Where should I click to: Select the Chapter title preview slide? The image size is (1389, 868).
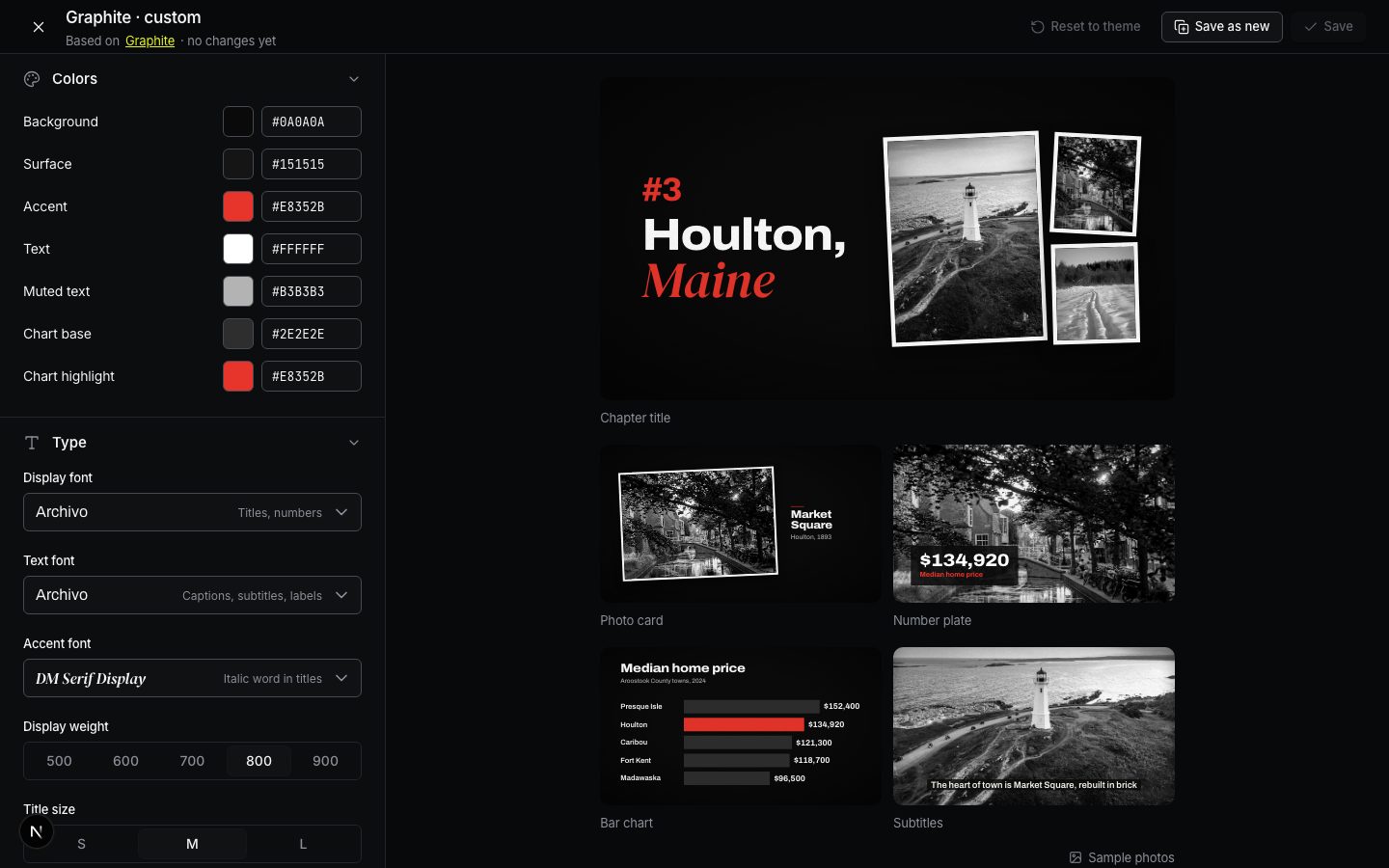coord(887,238)
